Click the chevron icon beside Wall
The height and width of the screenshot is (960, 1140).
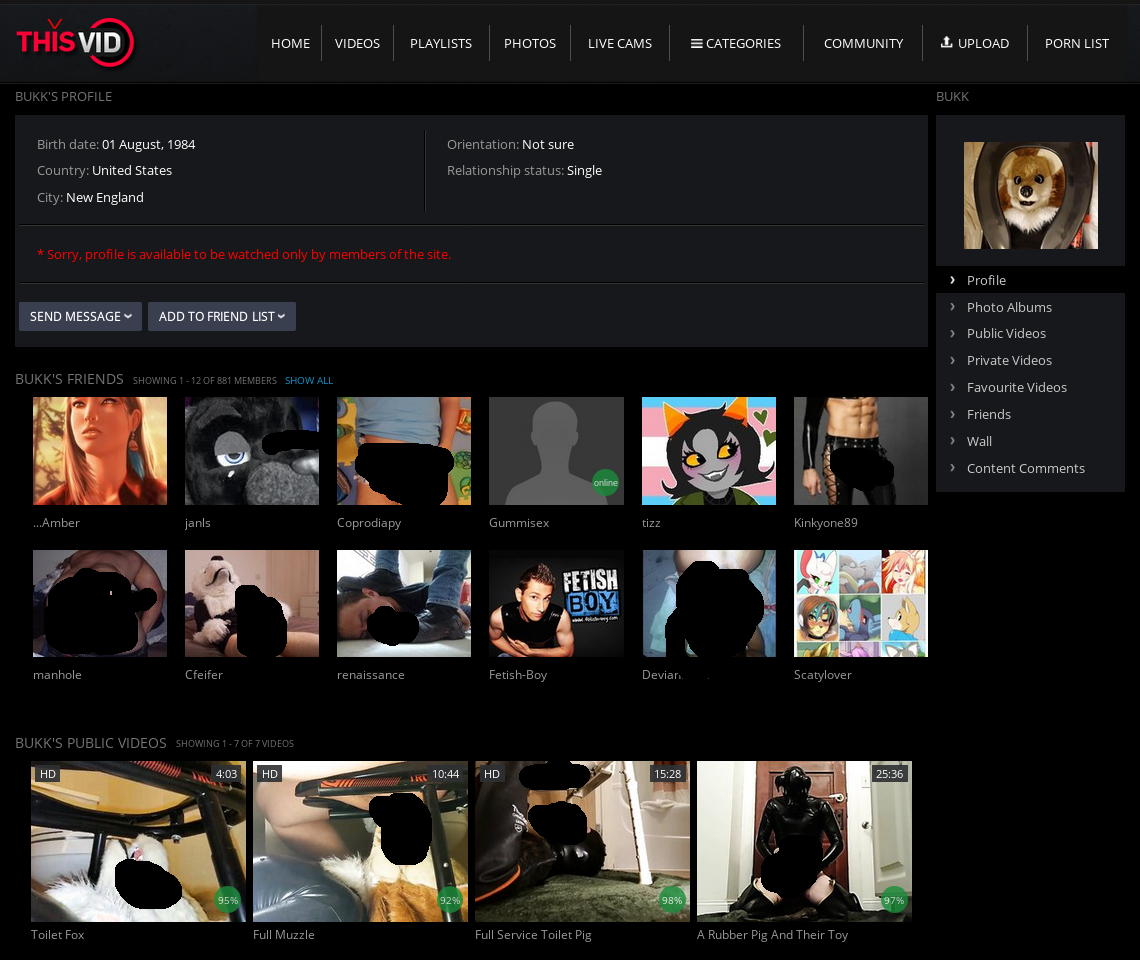pyautogui.click(x=952, y=441)
